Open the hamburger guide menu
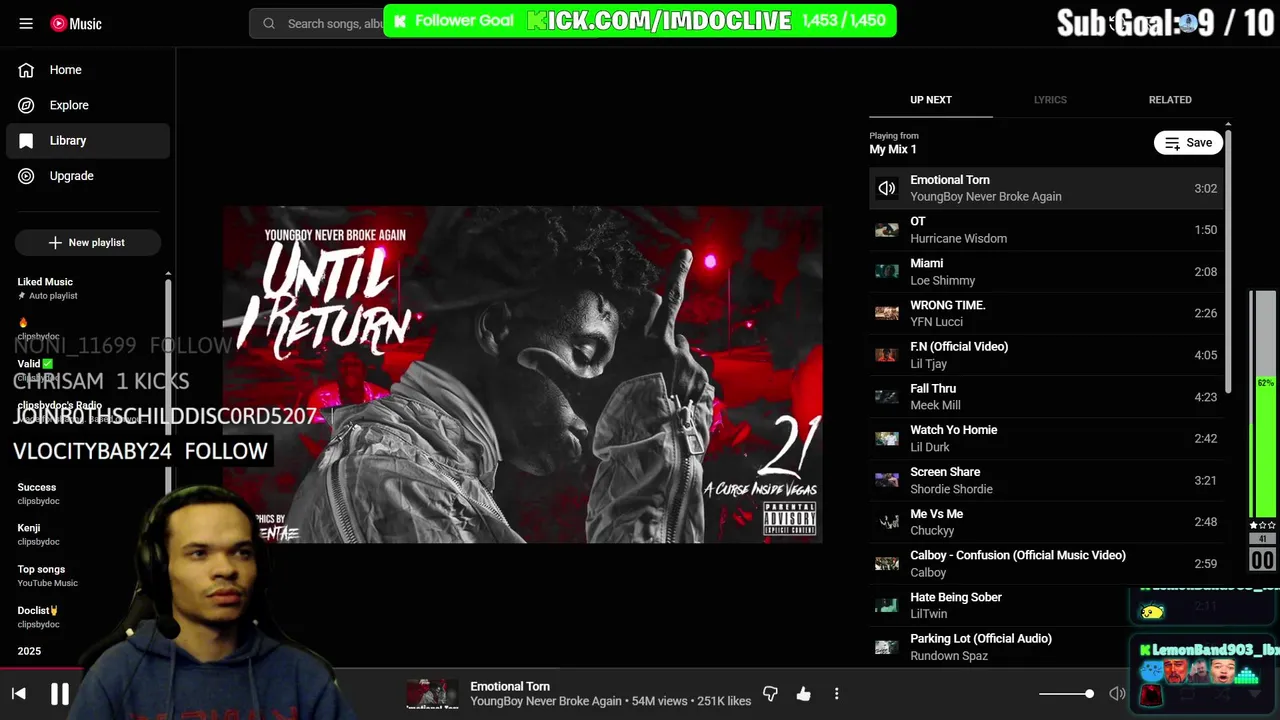Image resolution: width=1280 pixels, height=720 pixels. click(x=26, y=24)
